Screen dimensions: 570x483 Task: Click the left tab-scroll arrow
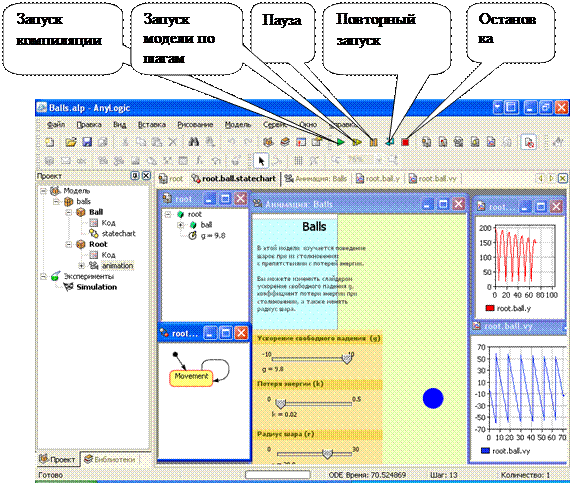[x=541, y=178]
